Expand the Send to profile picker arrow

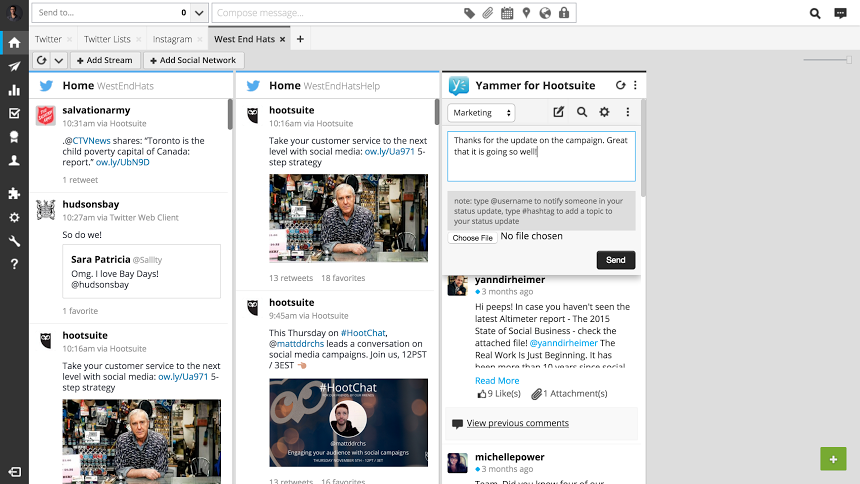tap(199, 13)
